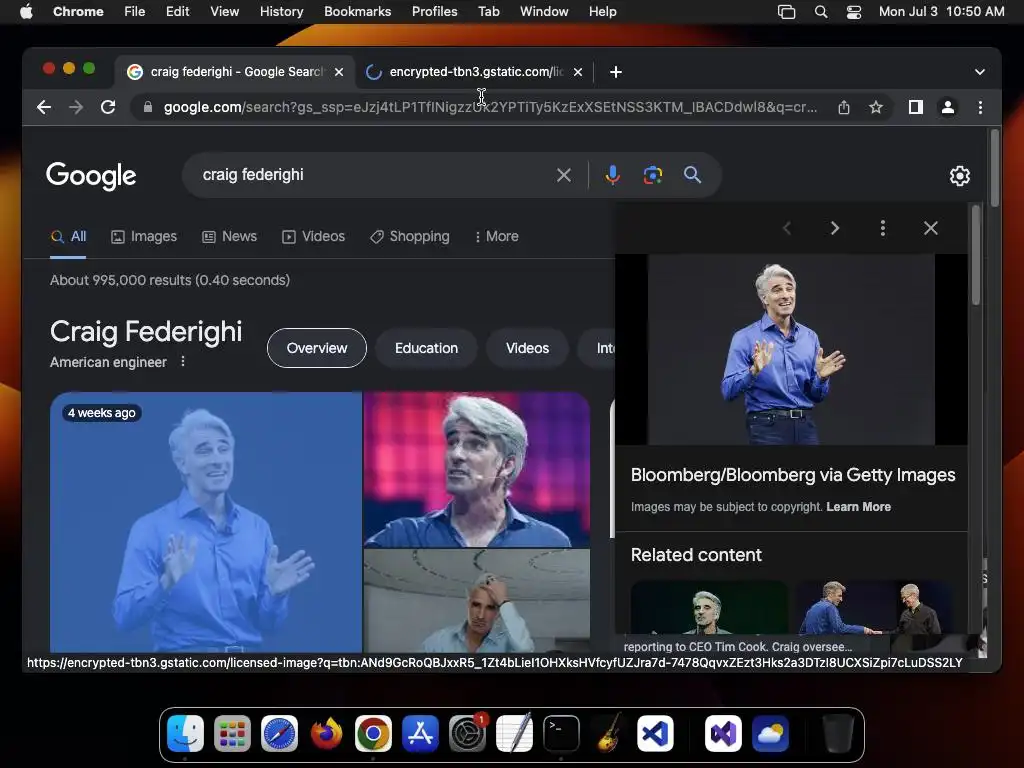This screenshot has width=1024, height=768.
Task: Open Visual Studio Code from the Dock
Action: (x=656, y=733)
